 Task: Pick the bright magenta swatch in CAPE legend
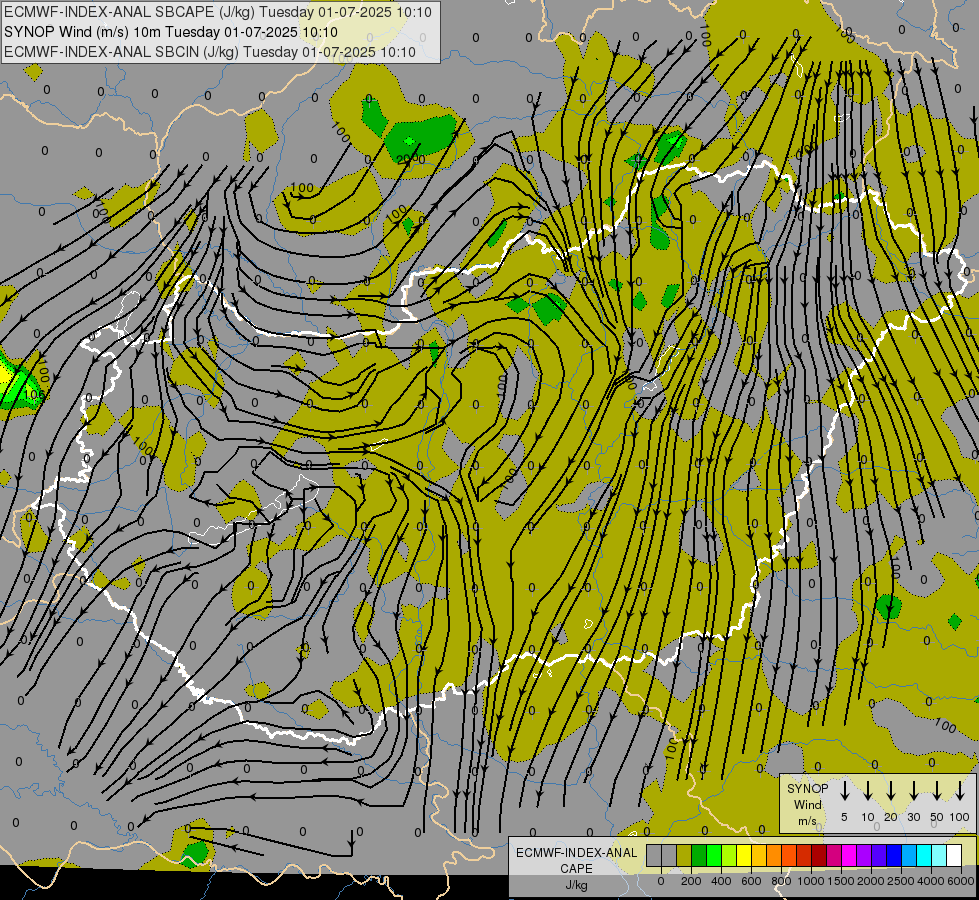(849, 855)
